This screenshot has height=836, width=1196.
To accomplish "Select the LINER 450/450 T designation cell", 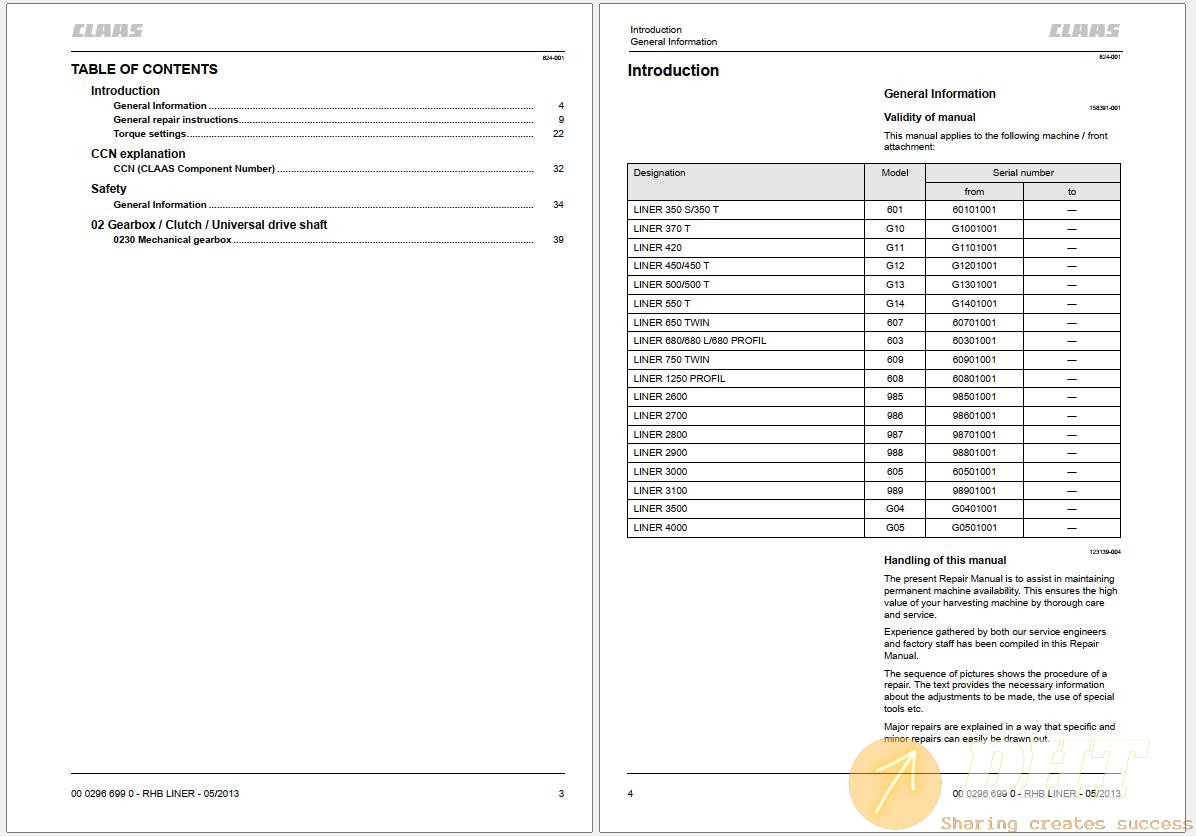I will tap(746, 265).
